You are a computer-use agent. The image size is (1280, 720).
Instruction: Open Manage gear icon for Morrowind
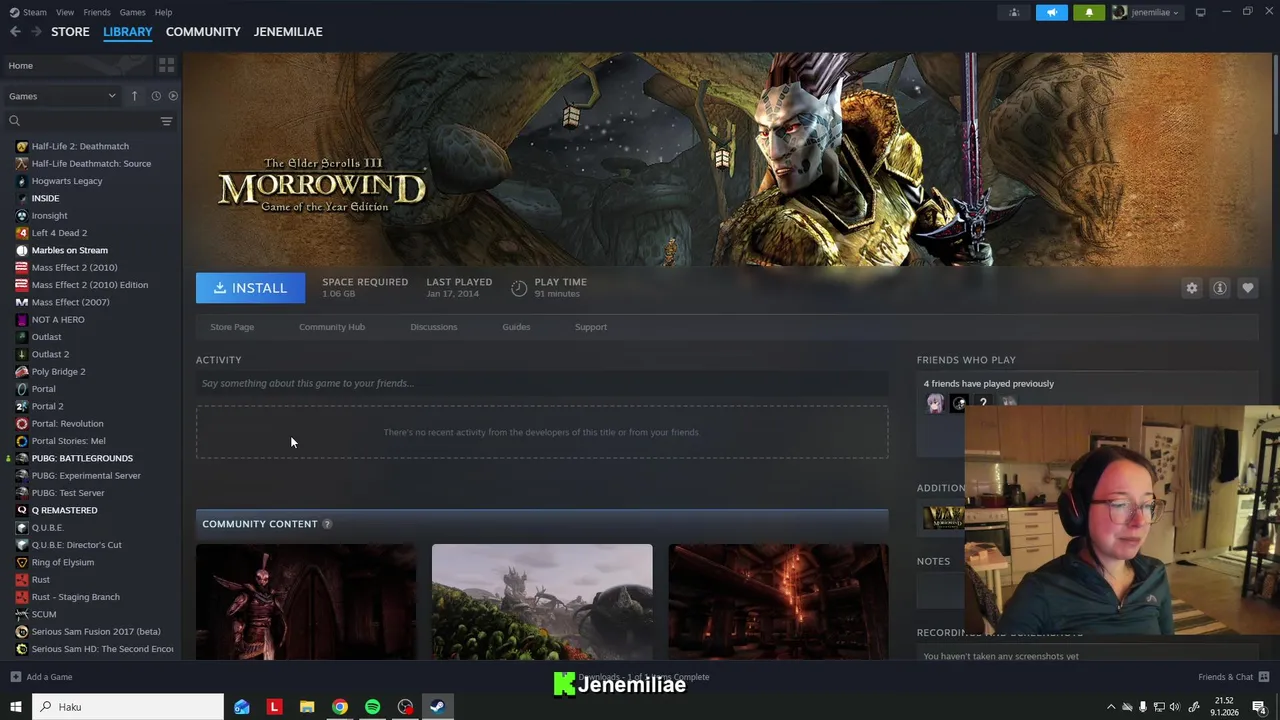(1191, 288)
